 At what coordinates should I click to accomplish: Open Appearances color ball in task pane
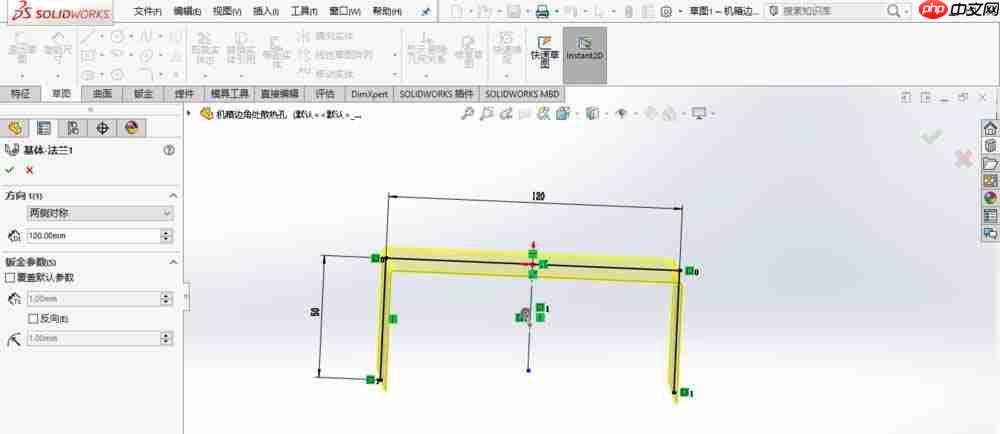click(990, 198)
